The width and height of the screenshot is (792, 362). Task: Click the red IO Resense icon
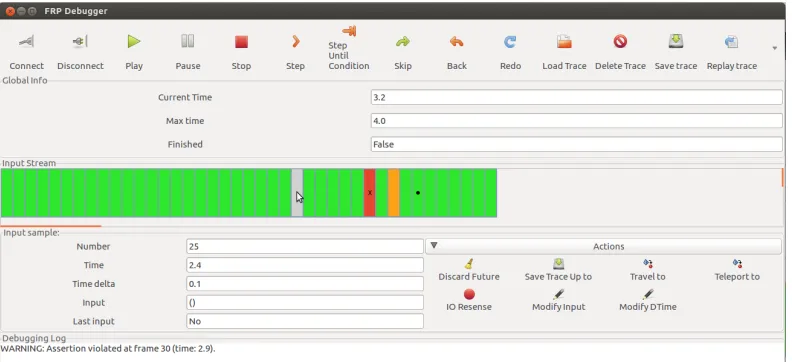point(469,294)
